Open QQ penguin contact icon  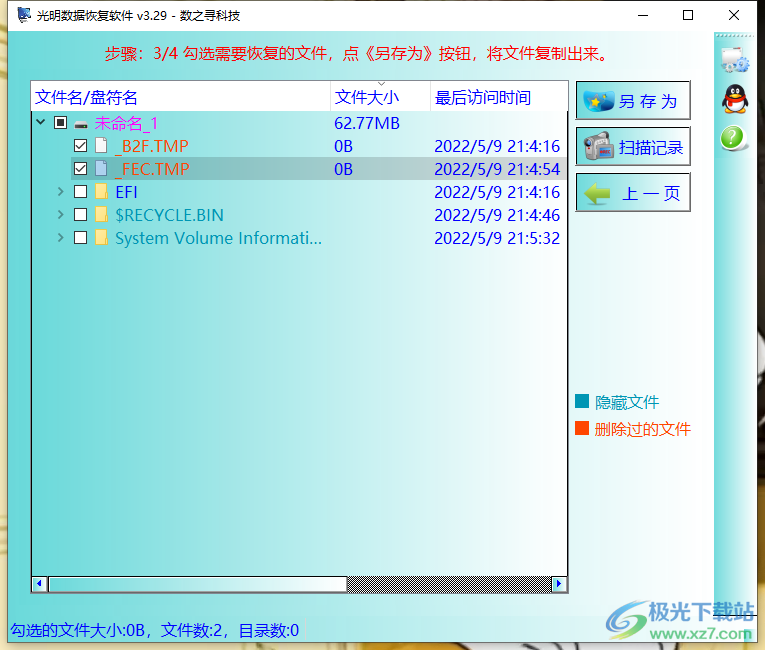click(x=735, y=99)
